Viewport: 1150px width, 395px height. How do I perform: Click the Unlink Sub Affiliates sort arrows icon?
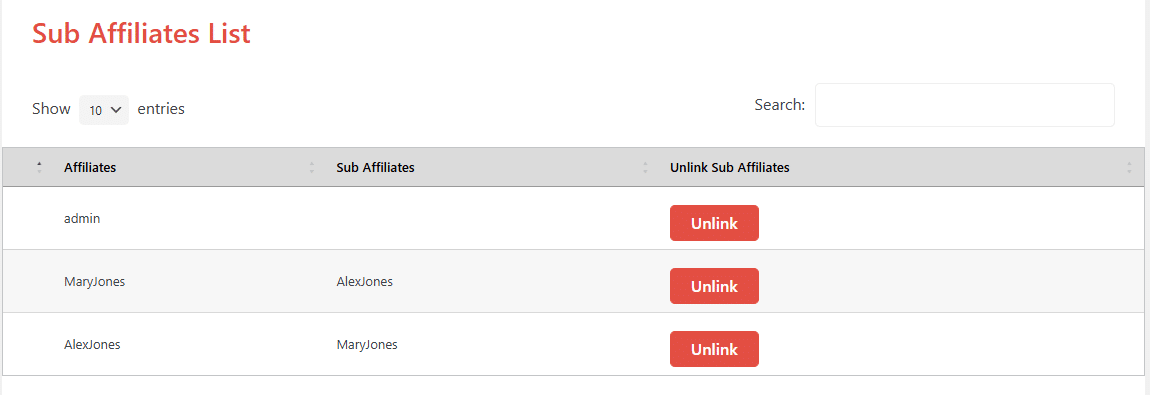tap(1129, 167)
